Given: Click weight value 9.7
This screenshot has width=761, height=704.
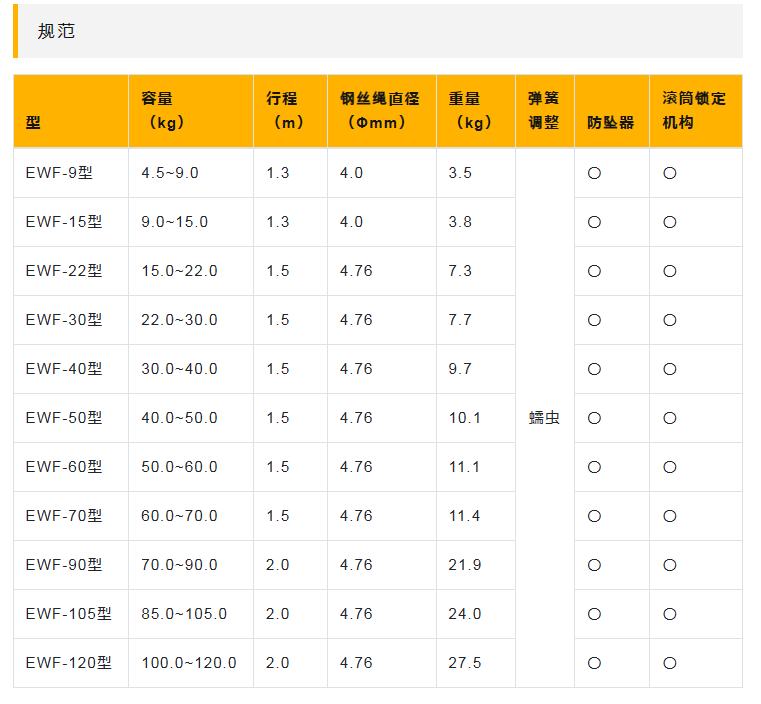Looking at the screenshot, I should point(460,369).
